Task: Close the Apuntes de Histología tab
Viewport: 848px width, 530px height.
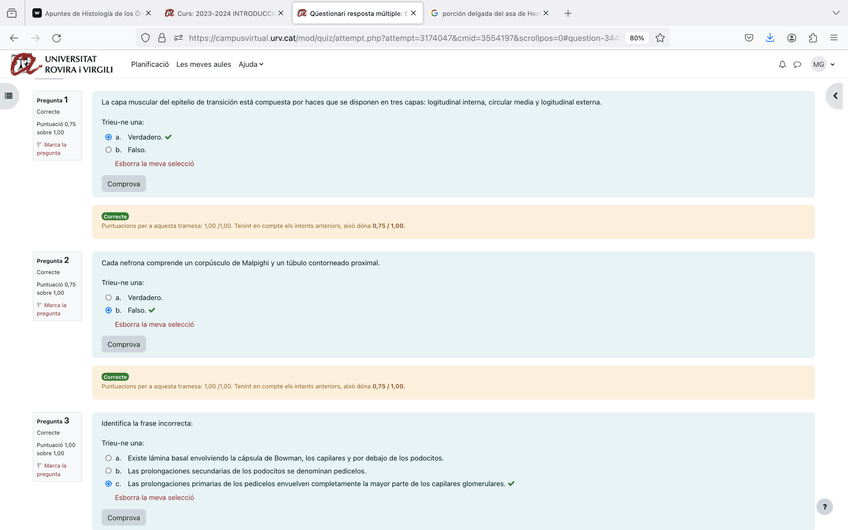Action: [x=148, y=13]
